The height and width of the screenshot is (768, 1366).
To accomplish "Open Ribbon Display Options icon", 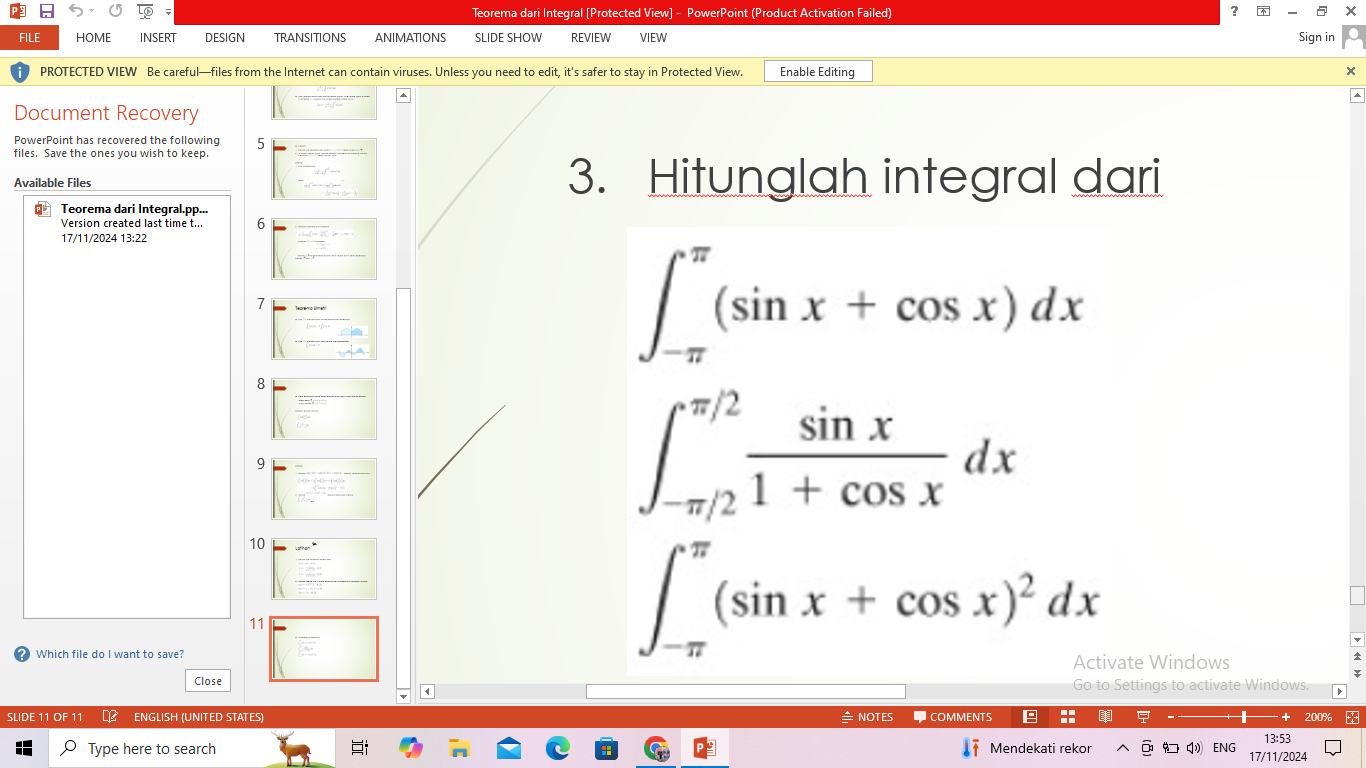I will (x=1264, y=11).
